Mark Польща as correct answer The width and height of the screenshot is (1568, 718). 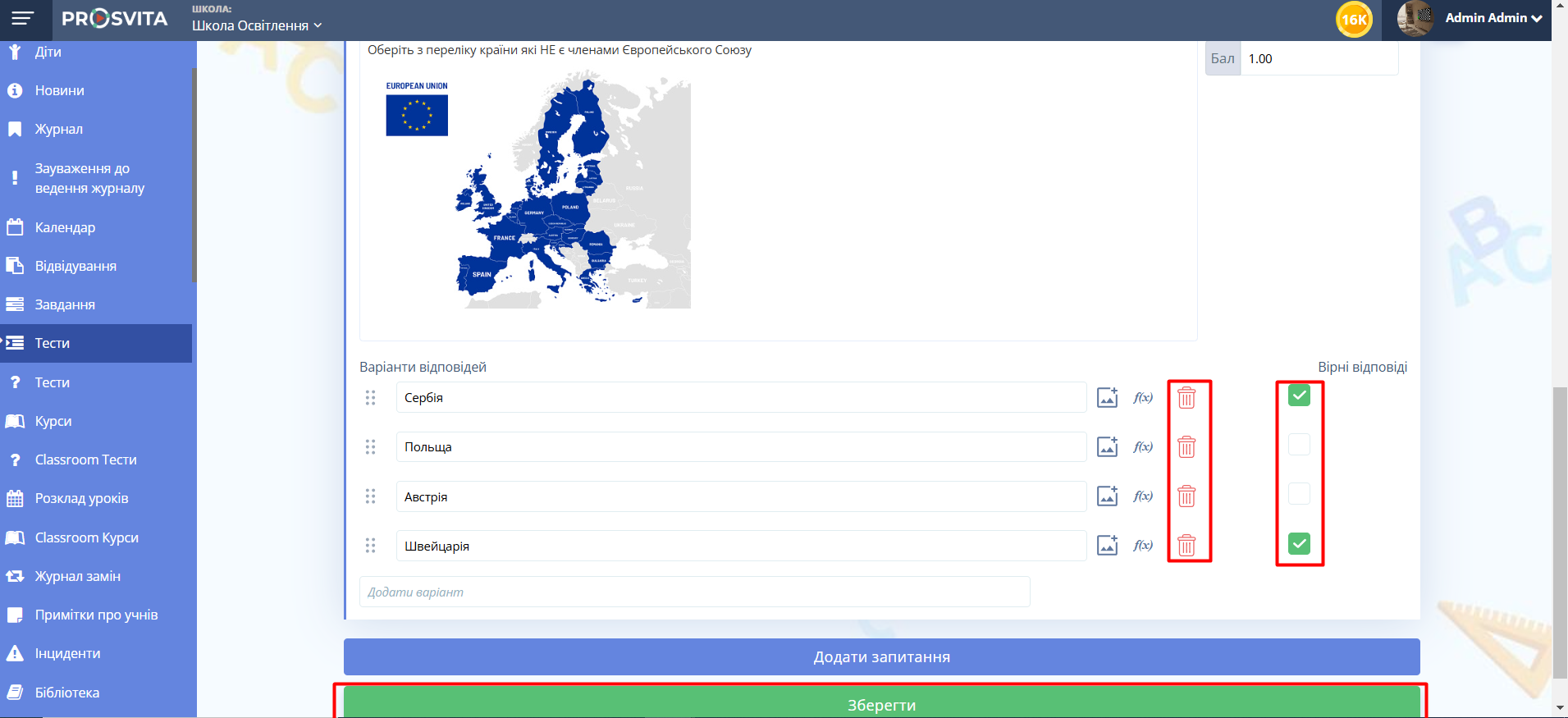pos(1299,445)
